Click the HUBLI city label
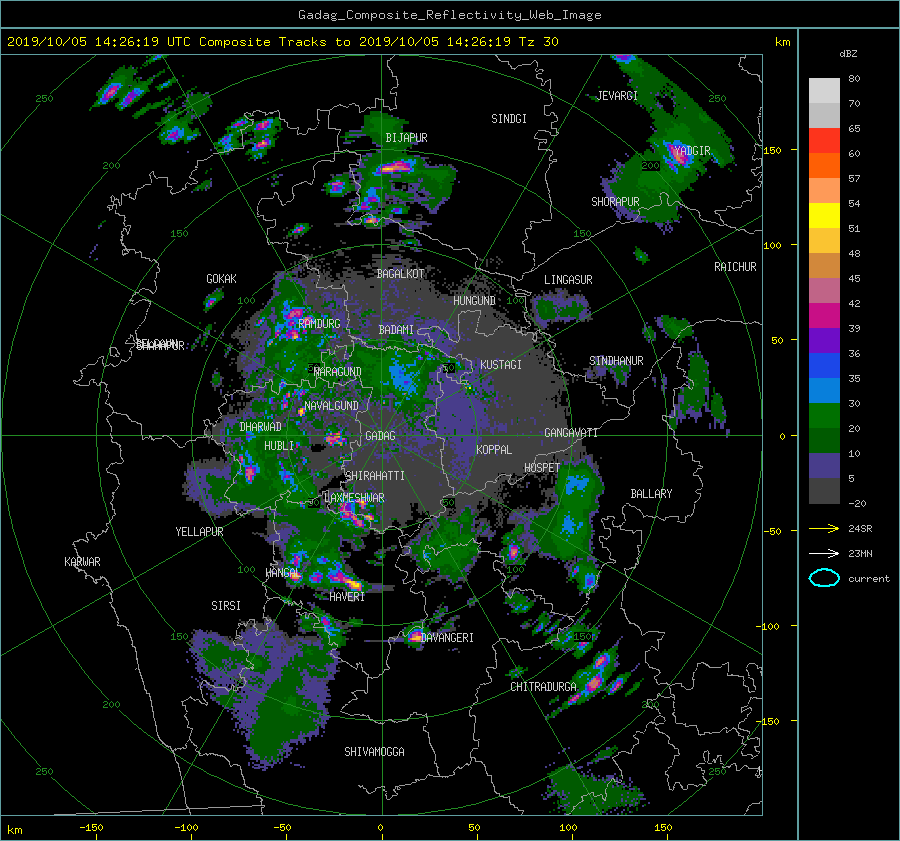The width and height of the screenshot is (900, 841). point(279,445)
